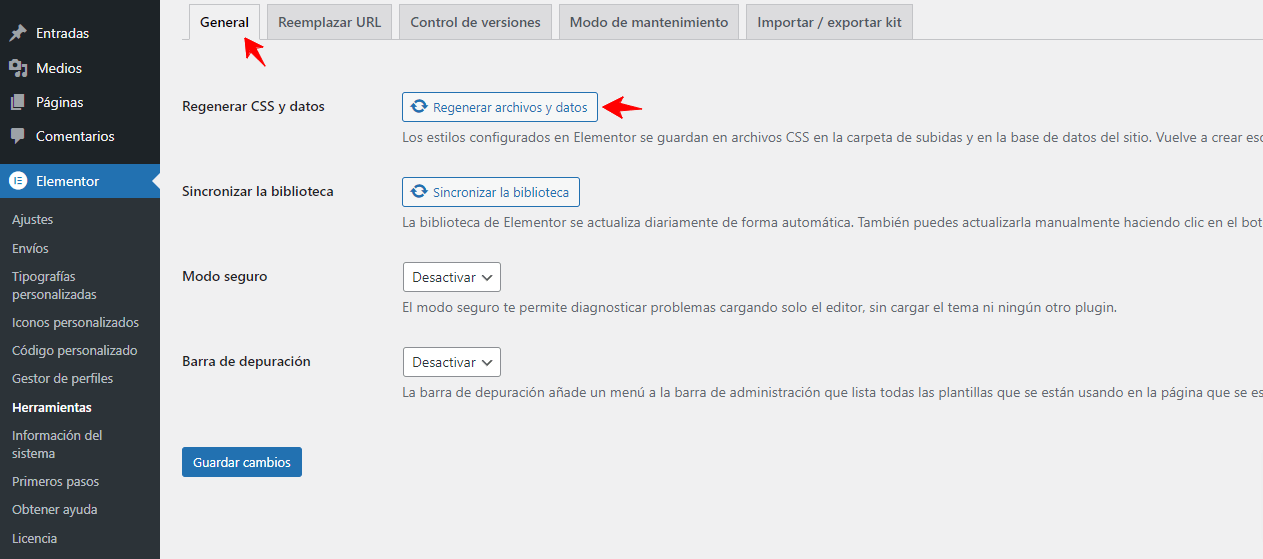Go to Primeros pasos
1263x559 pixels.
click(x=55, y=481)
